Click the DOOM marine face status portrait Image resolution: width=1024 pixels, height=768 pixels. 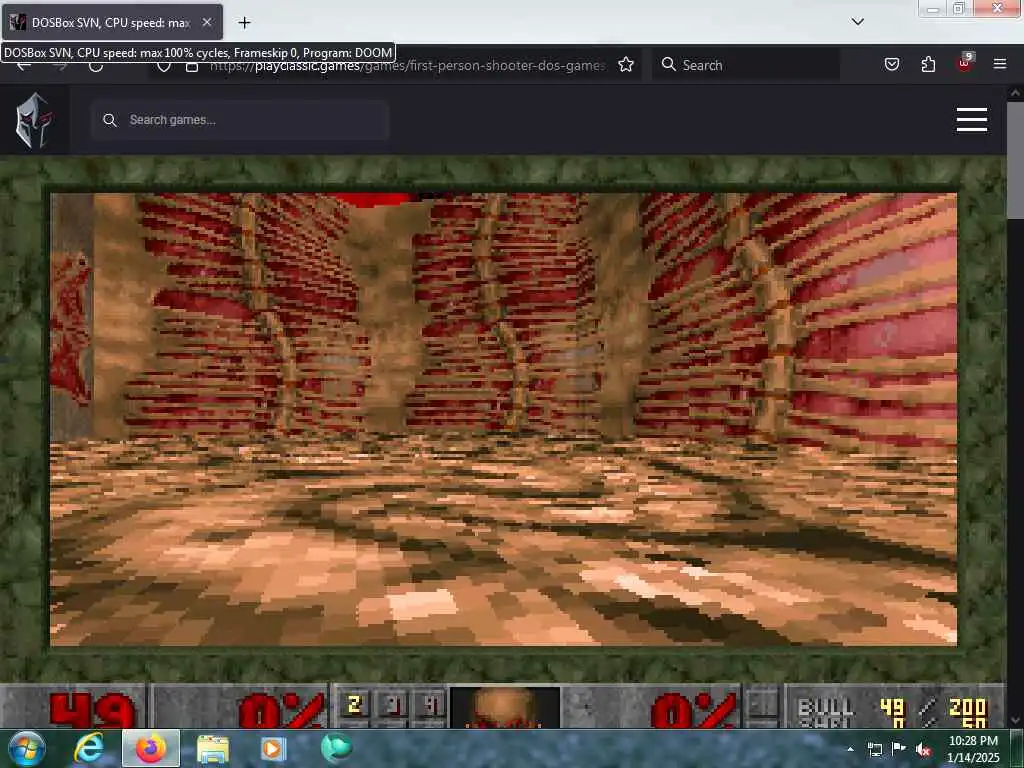click(x=505, y=707)
